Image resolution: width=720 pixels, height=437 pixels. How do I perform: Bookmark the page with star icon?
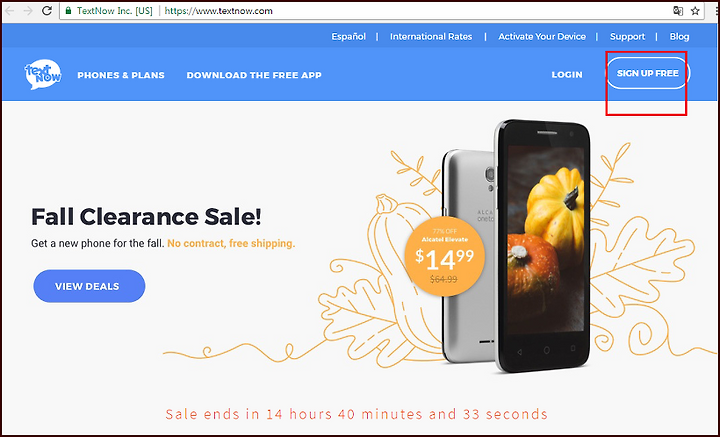point(695,11)
